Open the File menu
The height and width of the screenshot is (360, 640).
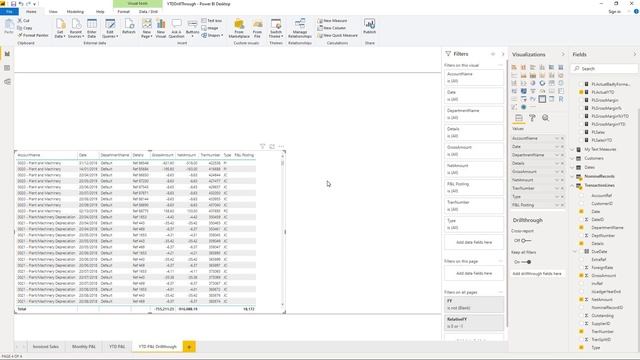(x=9, y=11)
